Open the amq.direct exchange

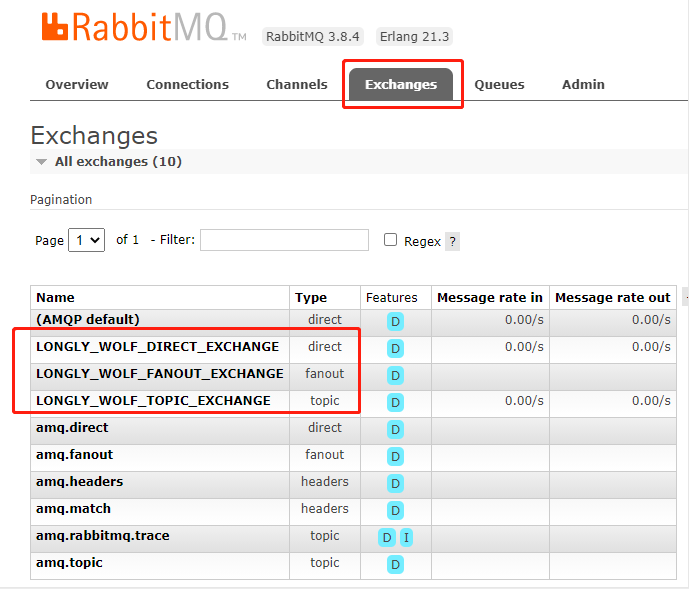pos(72,428)
